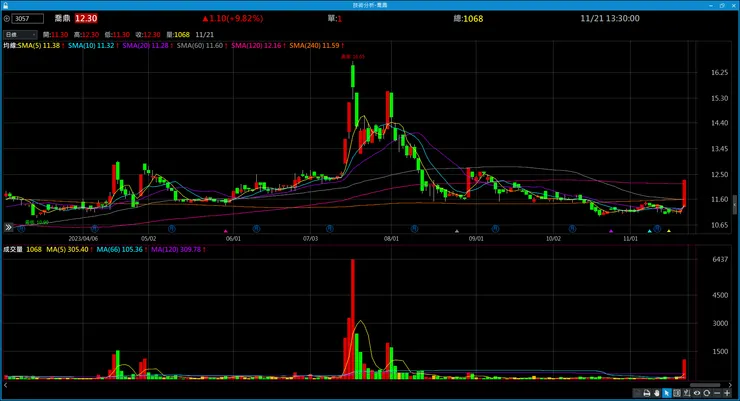Screen dimensions: 740x401
Task: Click the greyed chart icon in bottom toolbar
Action: 637,393
